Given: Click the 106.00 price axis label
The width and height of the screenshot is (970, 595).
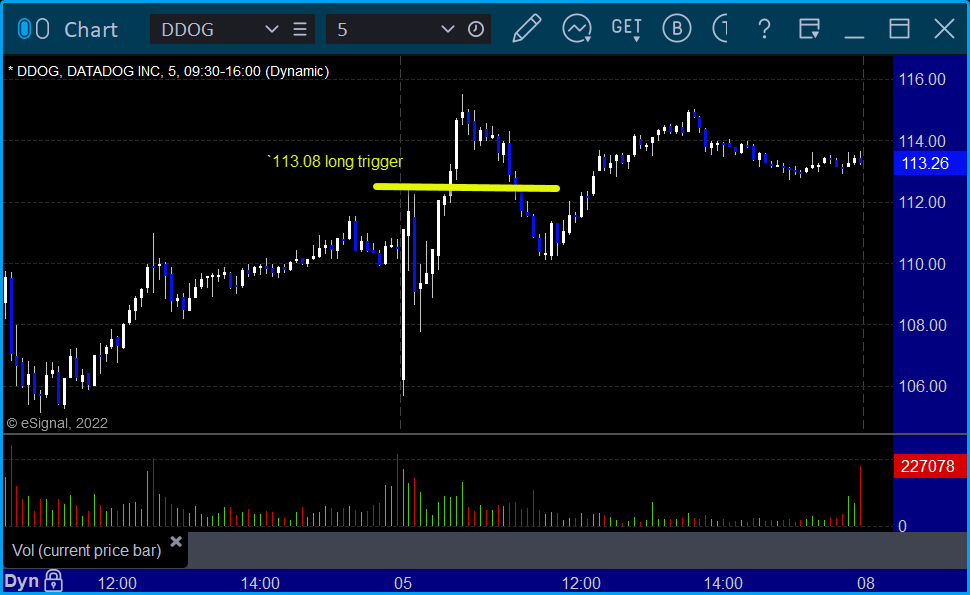Looking at the screenshot, I should click(922, 386).
